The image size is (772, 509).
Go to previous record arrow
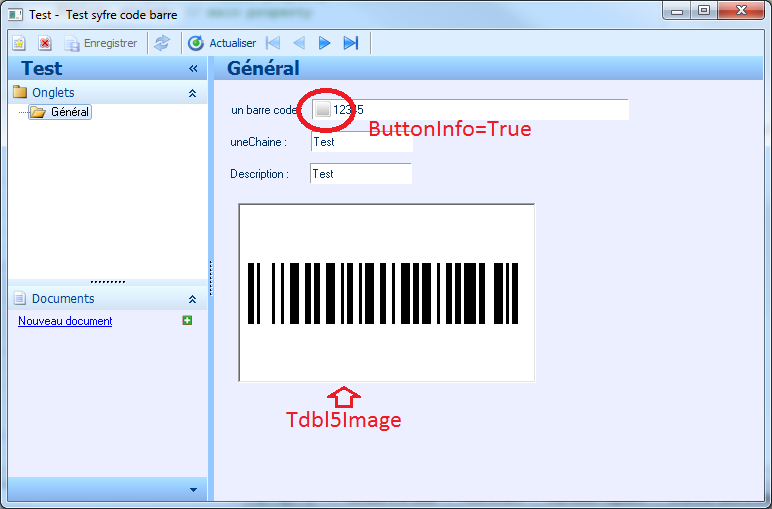299,43
